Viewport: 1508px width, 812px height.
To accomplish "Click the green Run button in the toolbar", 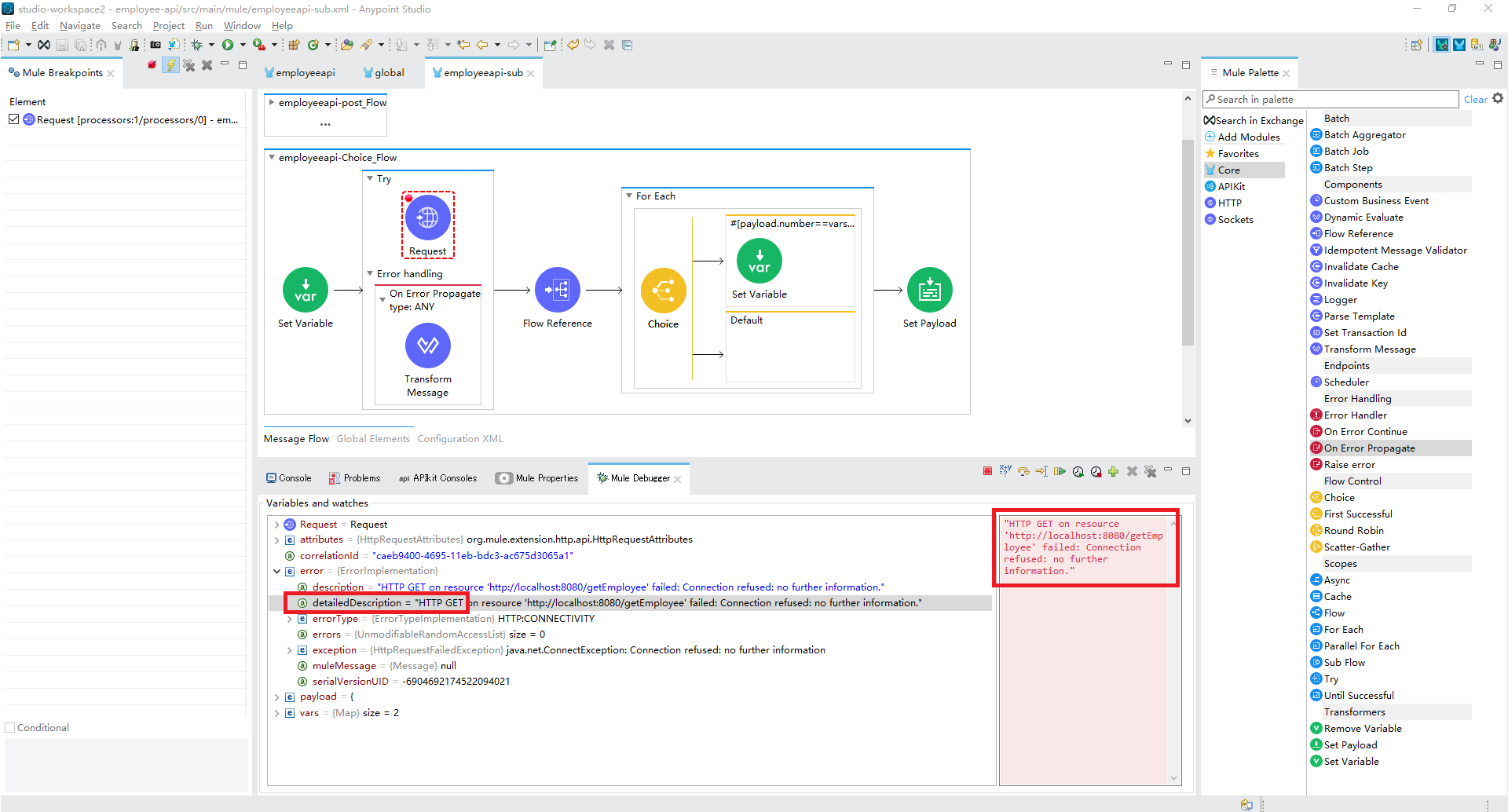I will pos(228,45).
